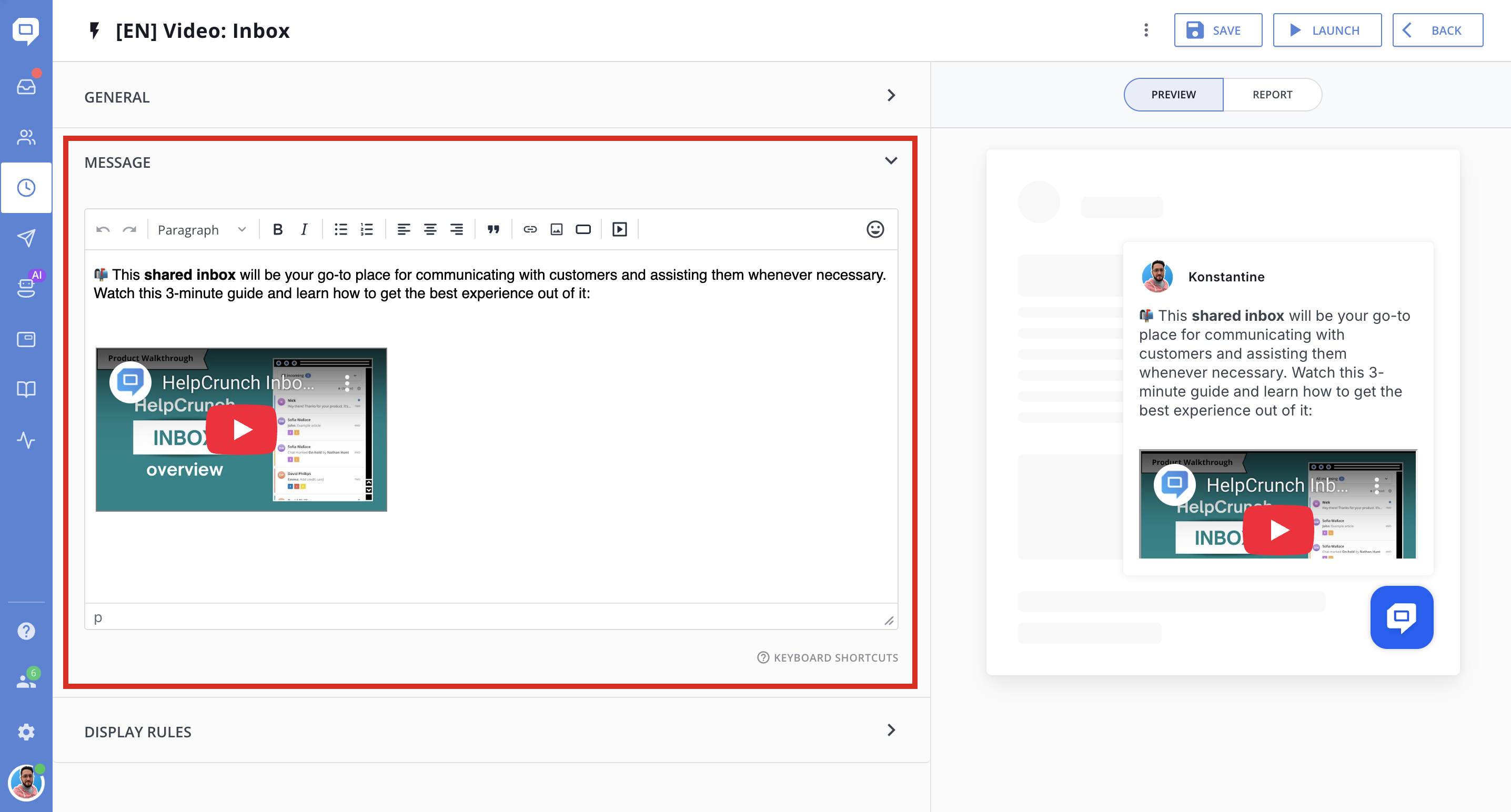Open the emoji picker

(x=875, y=229)
